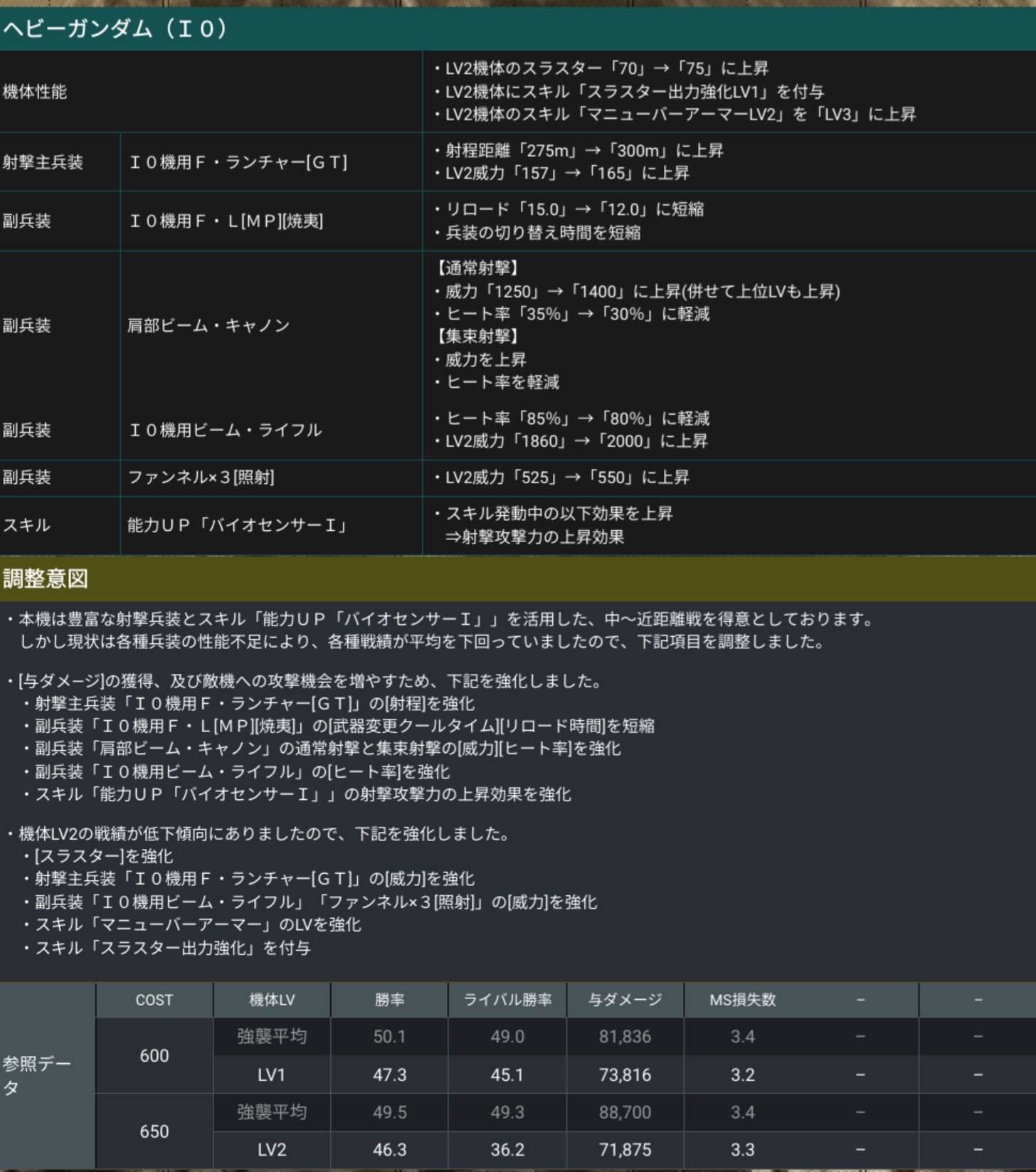Select the LV1 damage value 73,816
1036x1172 pixels.
point(625,1075)
